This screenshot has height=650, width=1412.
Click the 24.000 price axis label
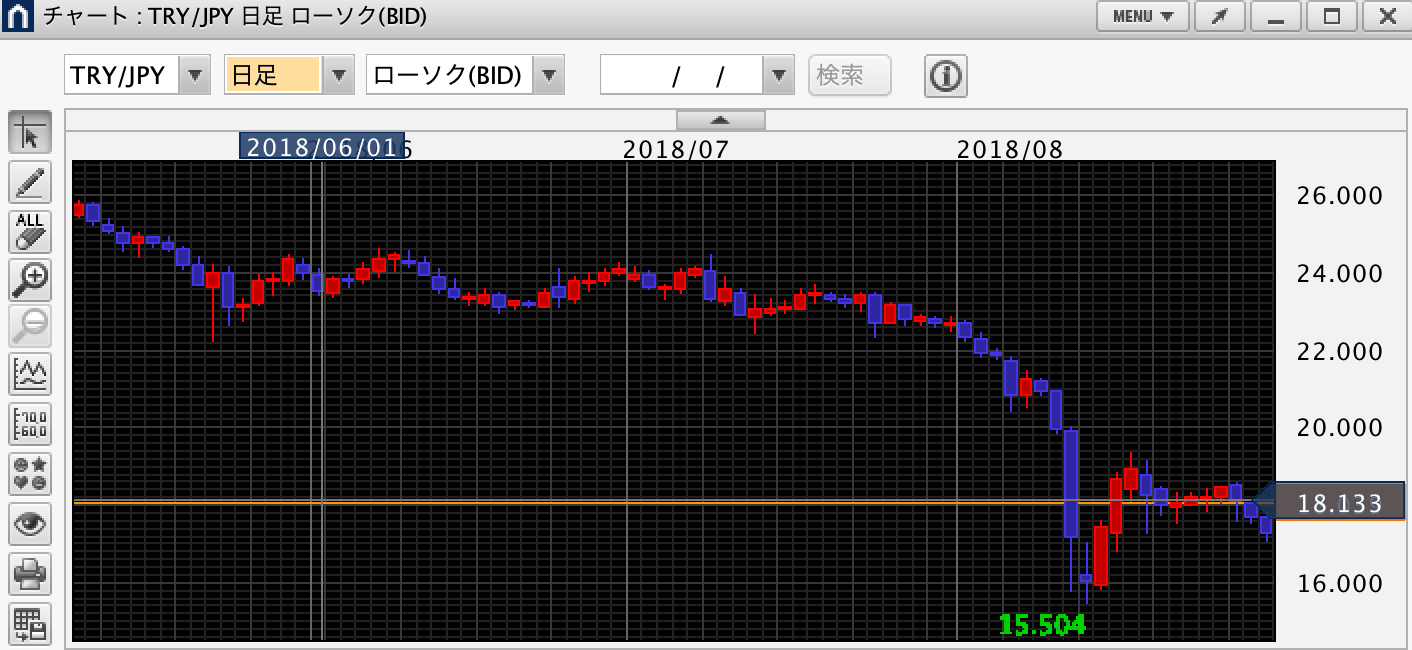[x=1339, y=274]
